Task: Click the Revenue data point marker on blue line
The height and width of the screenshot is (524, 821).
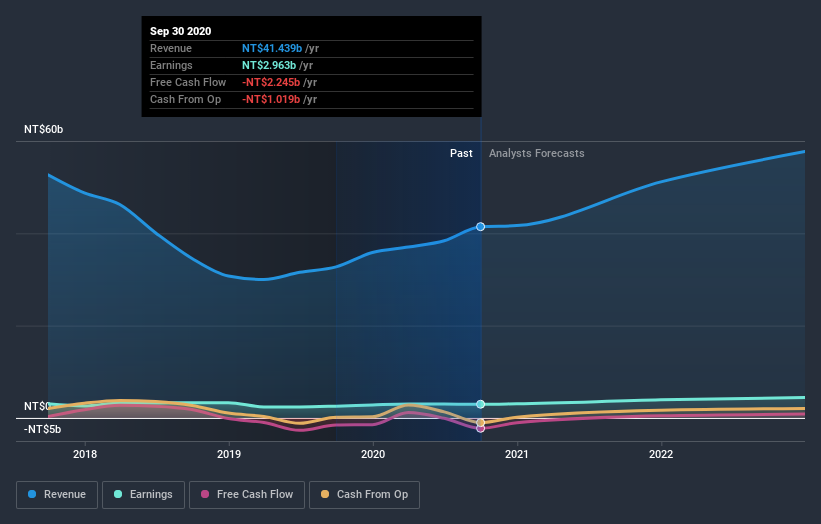Action: 481,227
